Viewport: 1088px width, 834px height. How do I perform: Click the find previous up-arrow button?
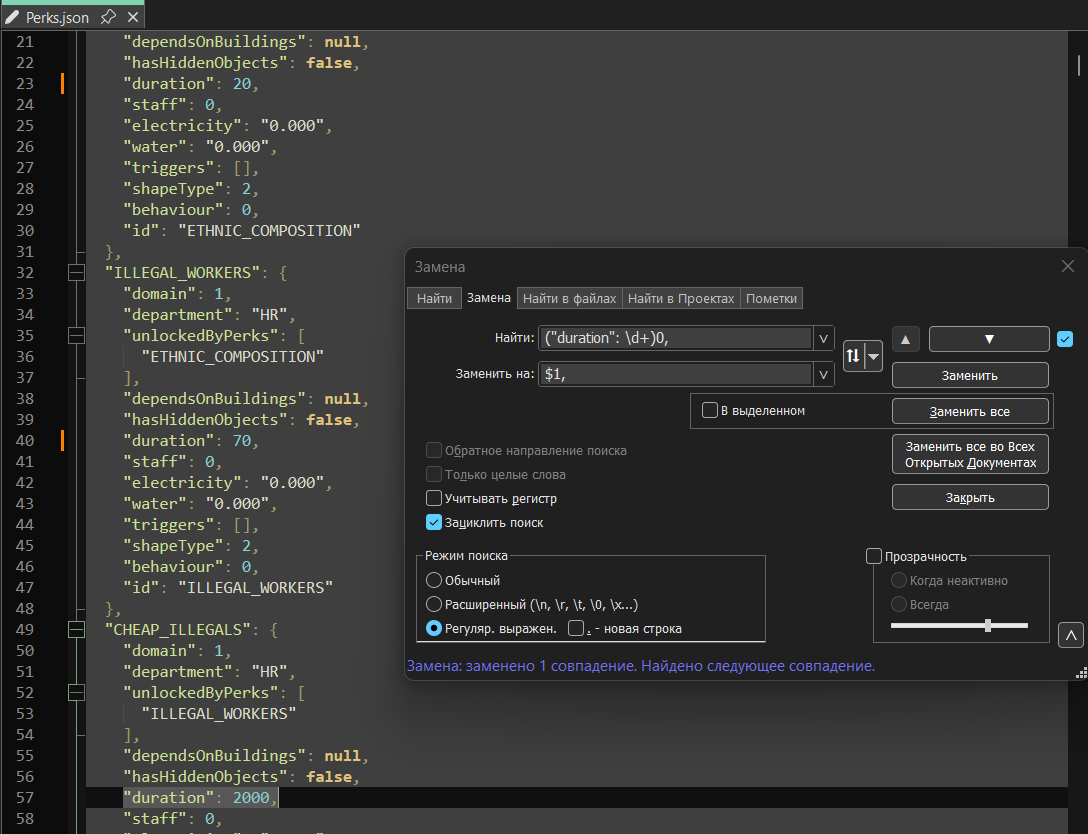click(x=905, y=339)
